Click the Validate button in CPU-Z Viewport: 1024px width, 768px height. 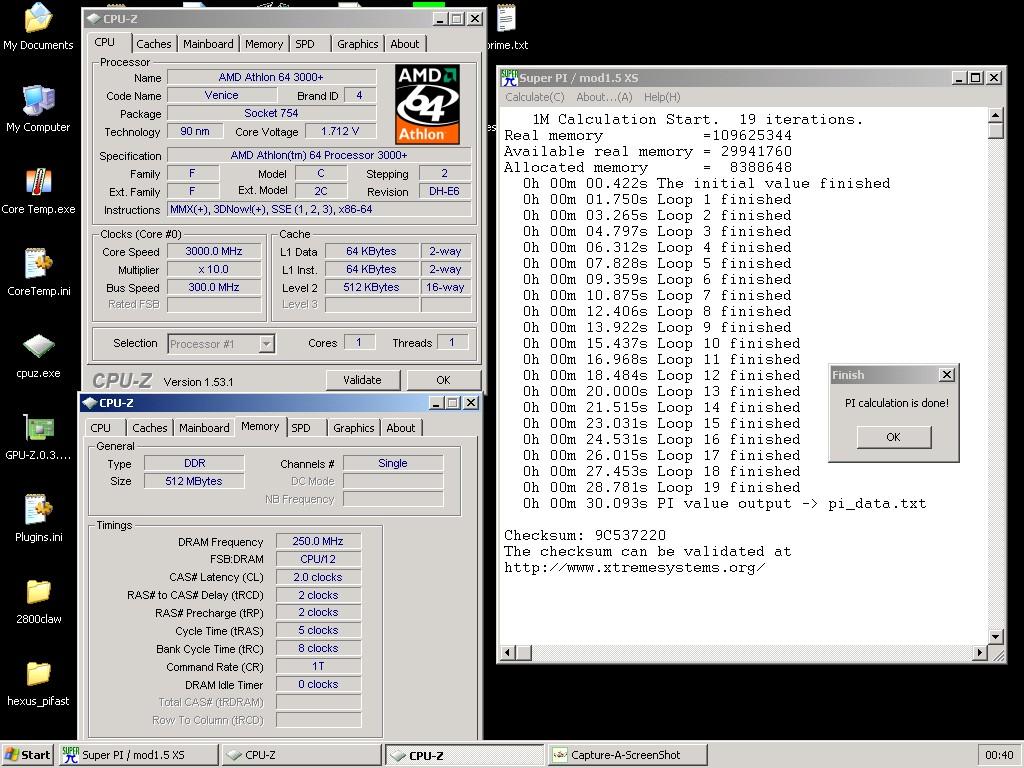[362, 380]
